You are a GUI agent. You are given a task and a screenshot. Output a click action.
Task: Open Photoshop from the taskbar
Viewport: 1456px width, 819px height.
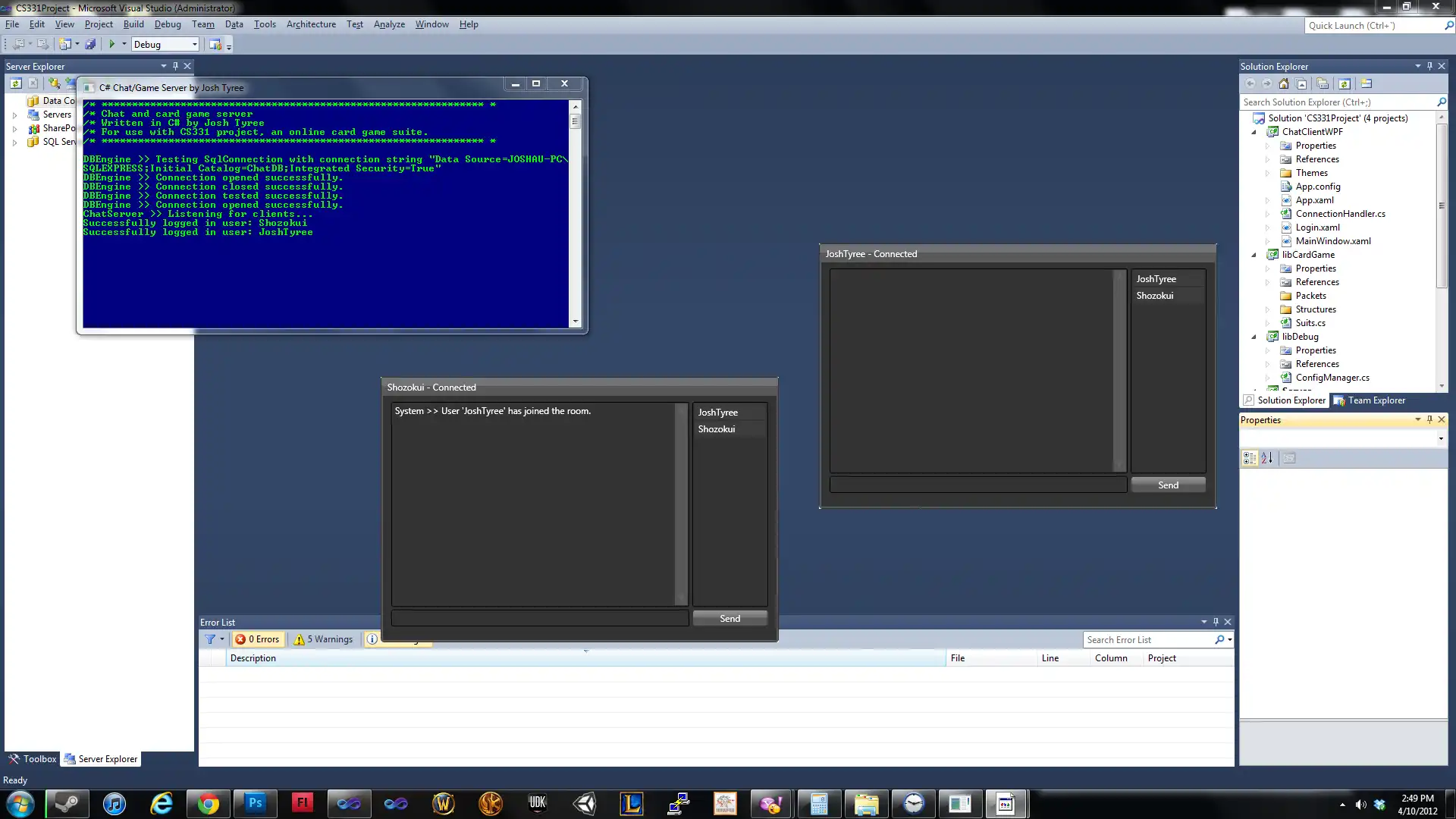click(255, 804)
